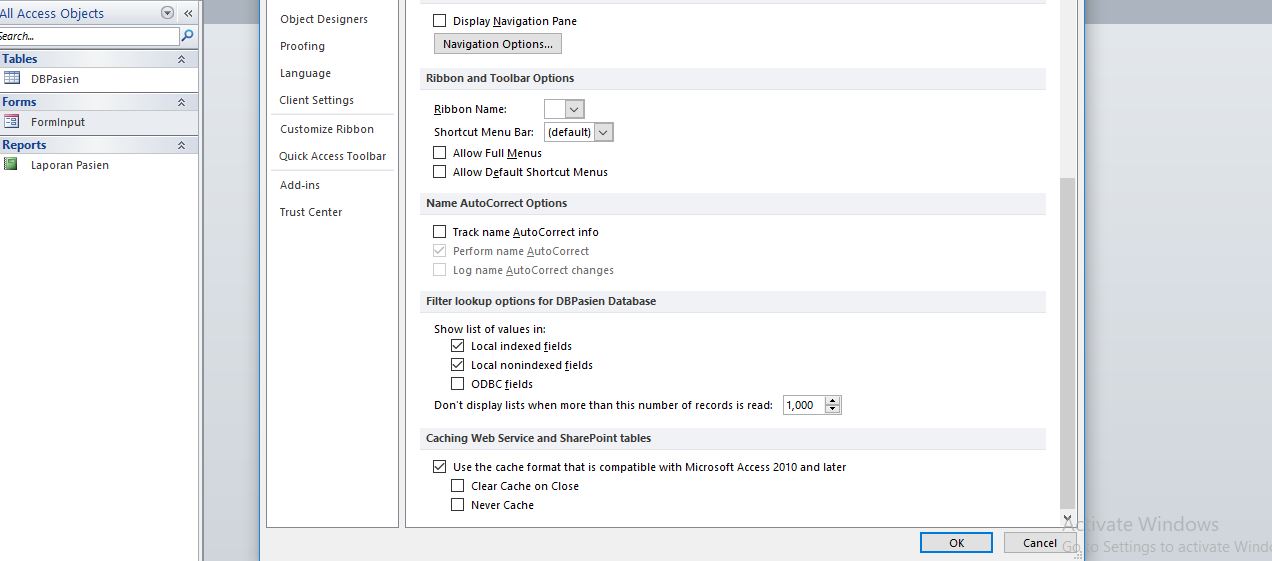Click All Access Objects header title
1272x561 pixels.
52,14
